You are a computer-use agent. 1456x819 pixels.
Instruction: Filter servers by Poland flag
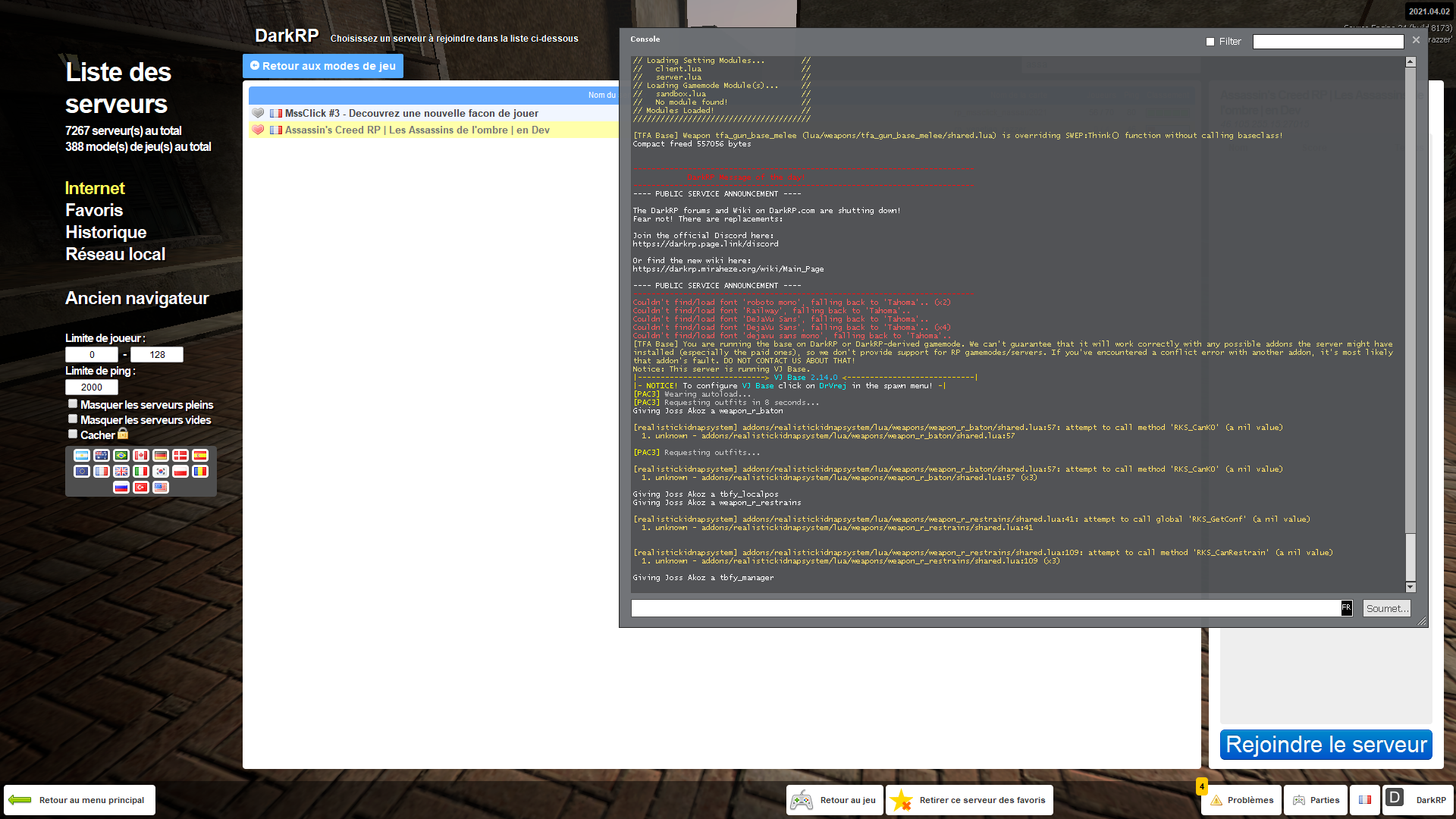click(x=180, y=472)
